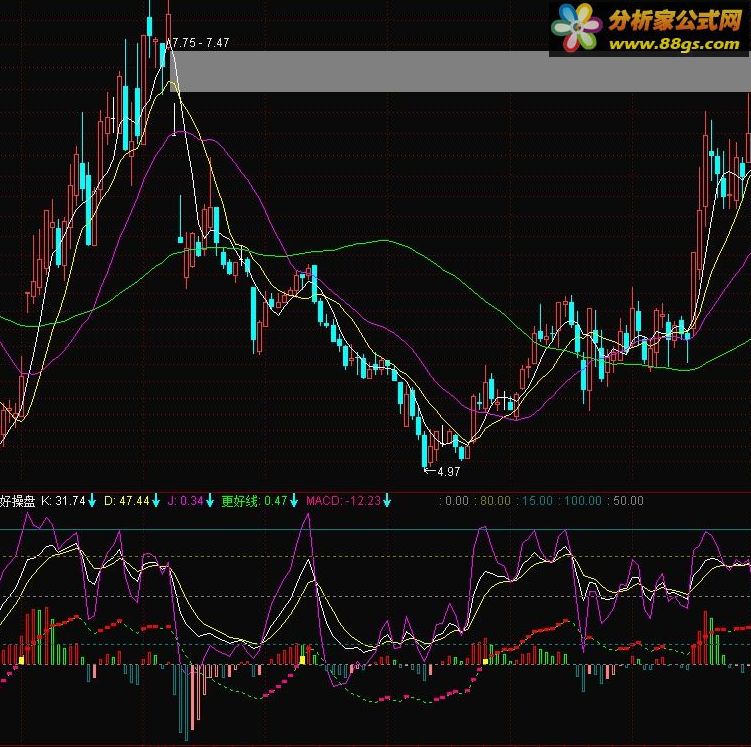This screenshot has width=751, height=747.
Task: Click the down arrow beside J: 0.34
Action: [x=210, y=501]
